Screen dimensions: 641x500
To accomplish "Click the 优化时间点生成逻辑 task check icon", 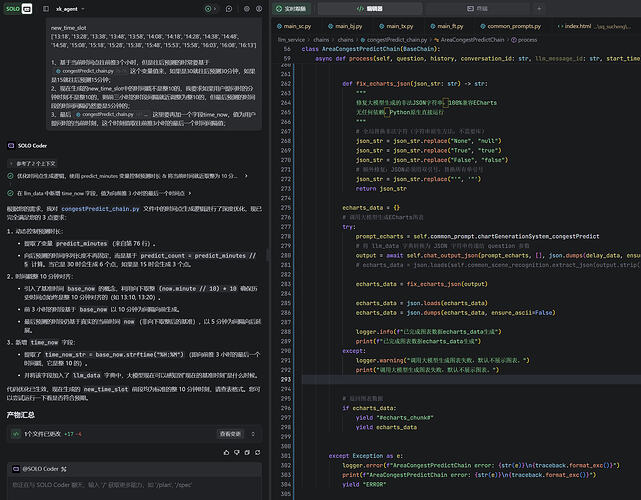I will pyautogui.click(x=10, y=174).
